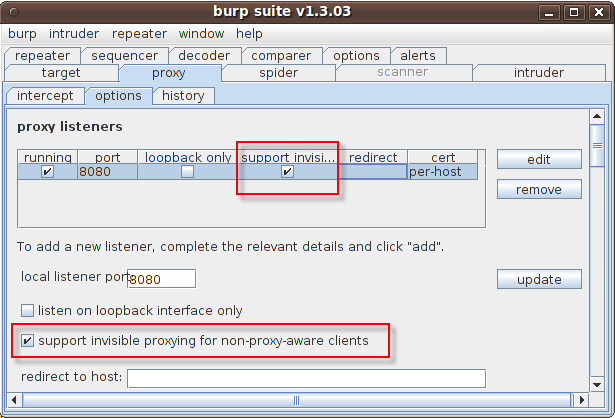This screenshot has width=615, height=418.
Task: Click the vertical scrollbar down arrow
Action: point(597,386)
